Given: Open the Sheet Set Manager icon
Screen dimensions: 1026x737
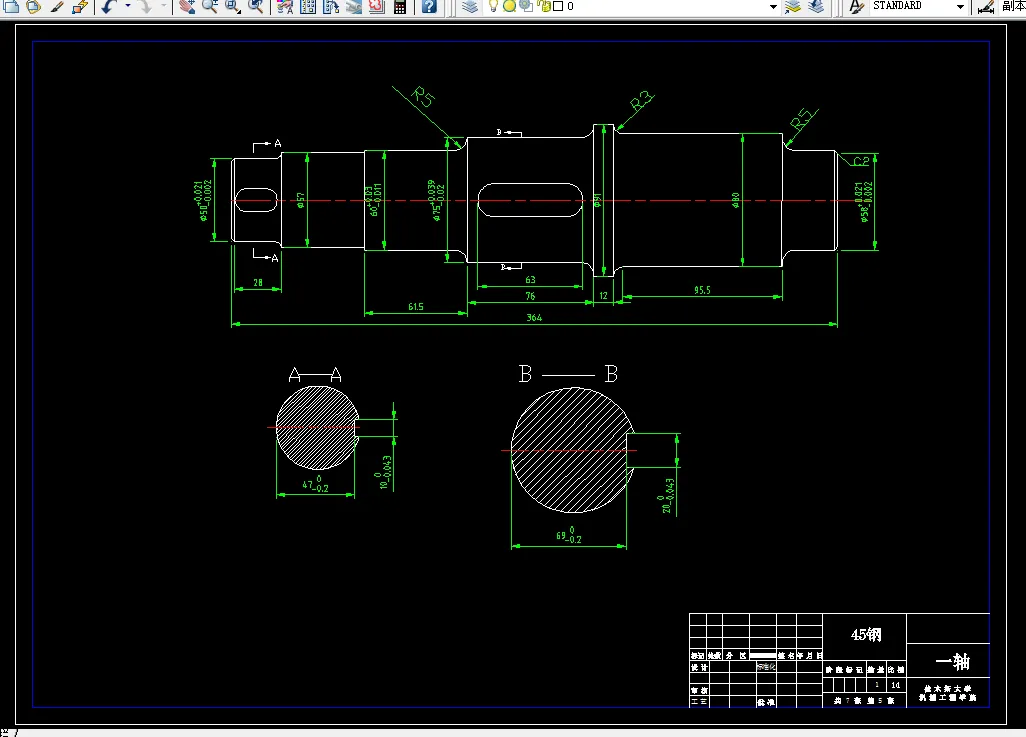Looking at the screenshot, I should (x=353, y=7).
